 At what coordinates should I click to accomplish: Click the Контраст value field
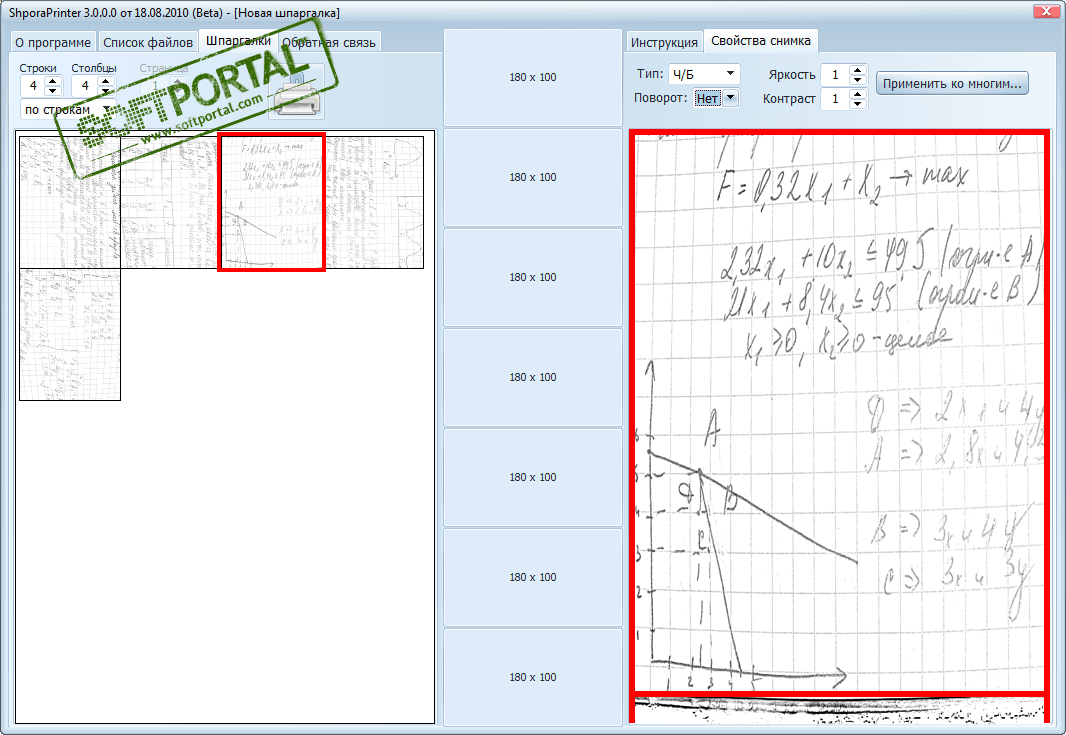pos(836,99)
